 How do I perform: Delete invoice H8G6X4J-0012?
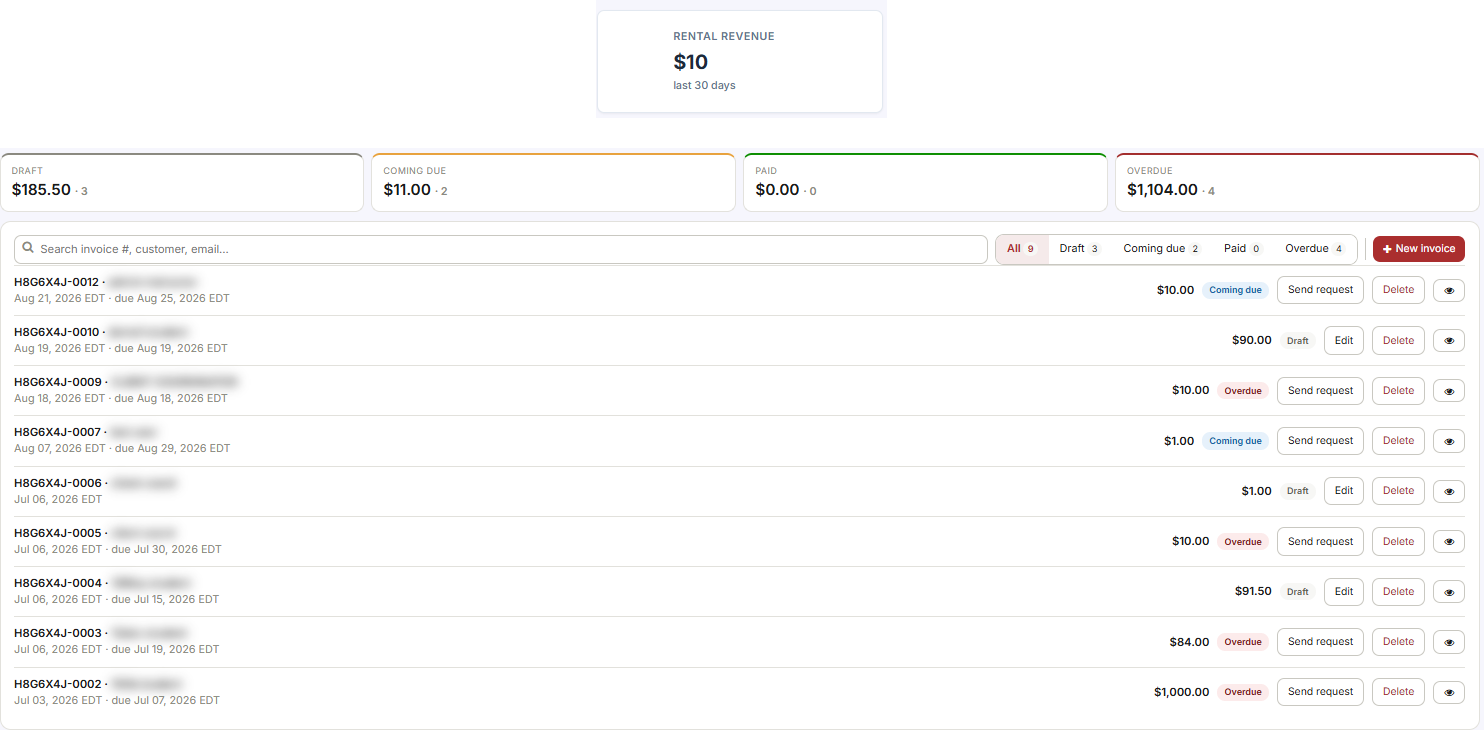pos(1398,290)
